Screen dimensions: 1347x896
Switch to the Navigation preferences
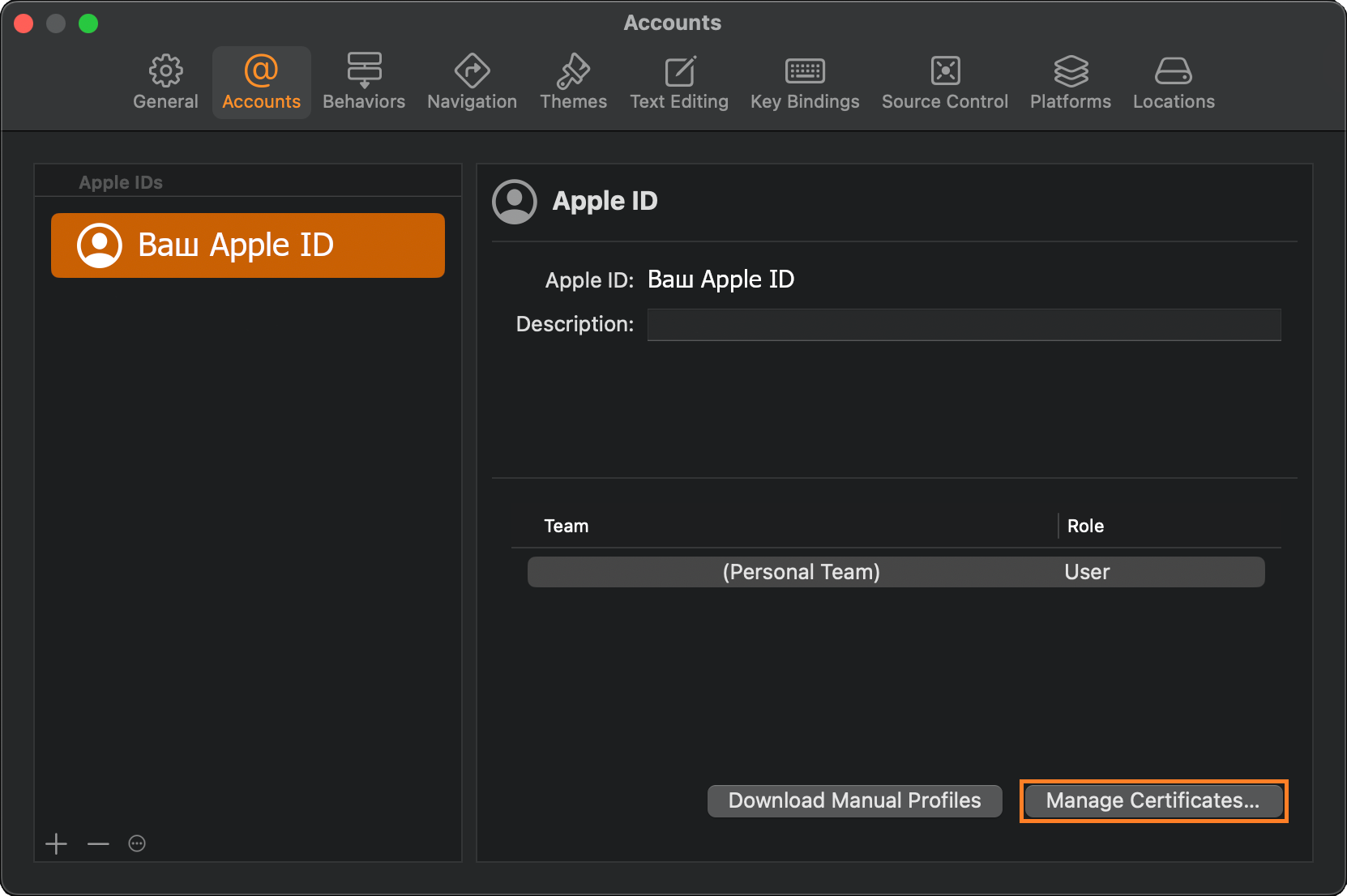(x=472, y=82)
